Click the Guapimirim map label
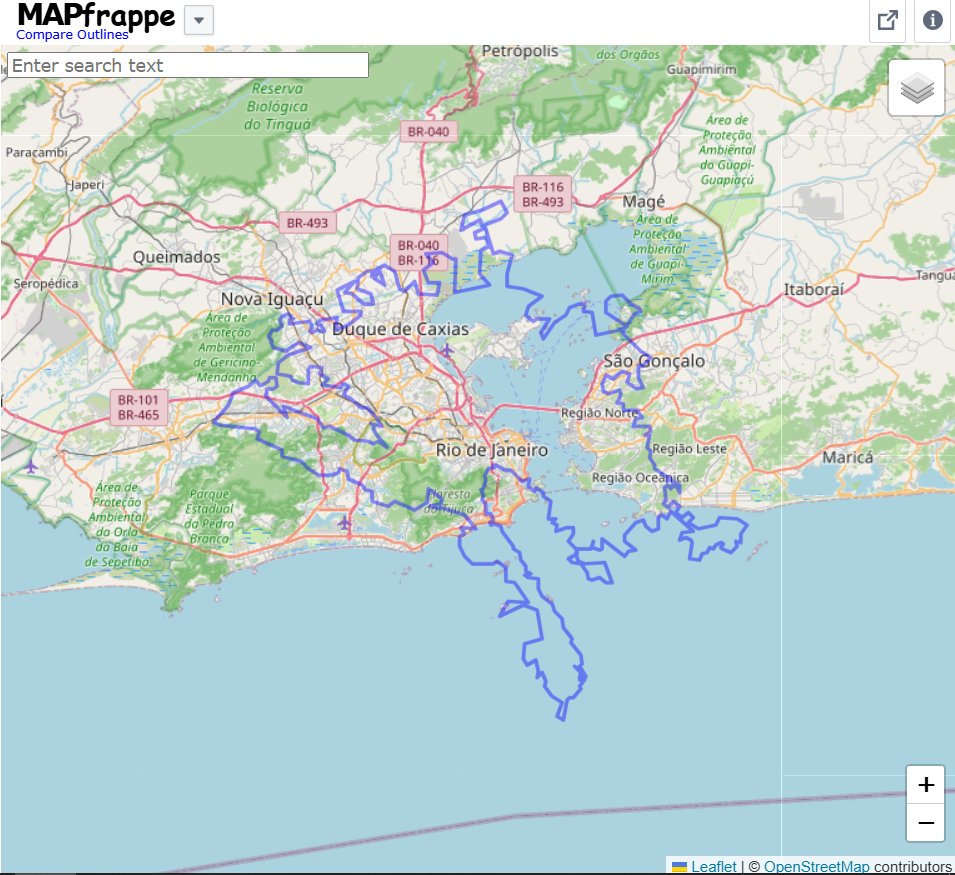Screen dimensions: 955x875 (x=702, y=69)
